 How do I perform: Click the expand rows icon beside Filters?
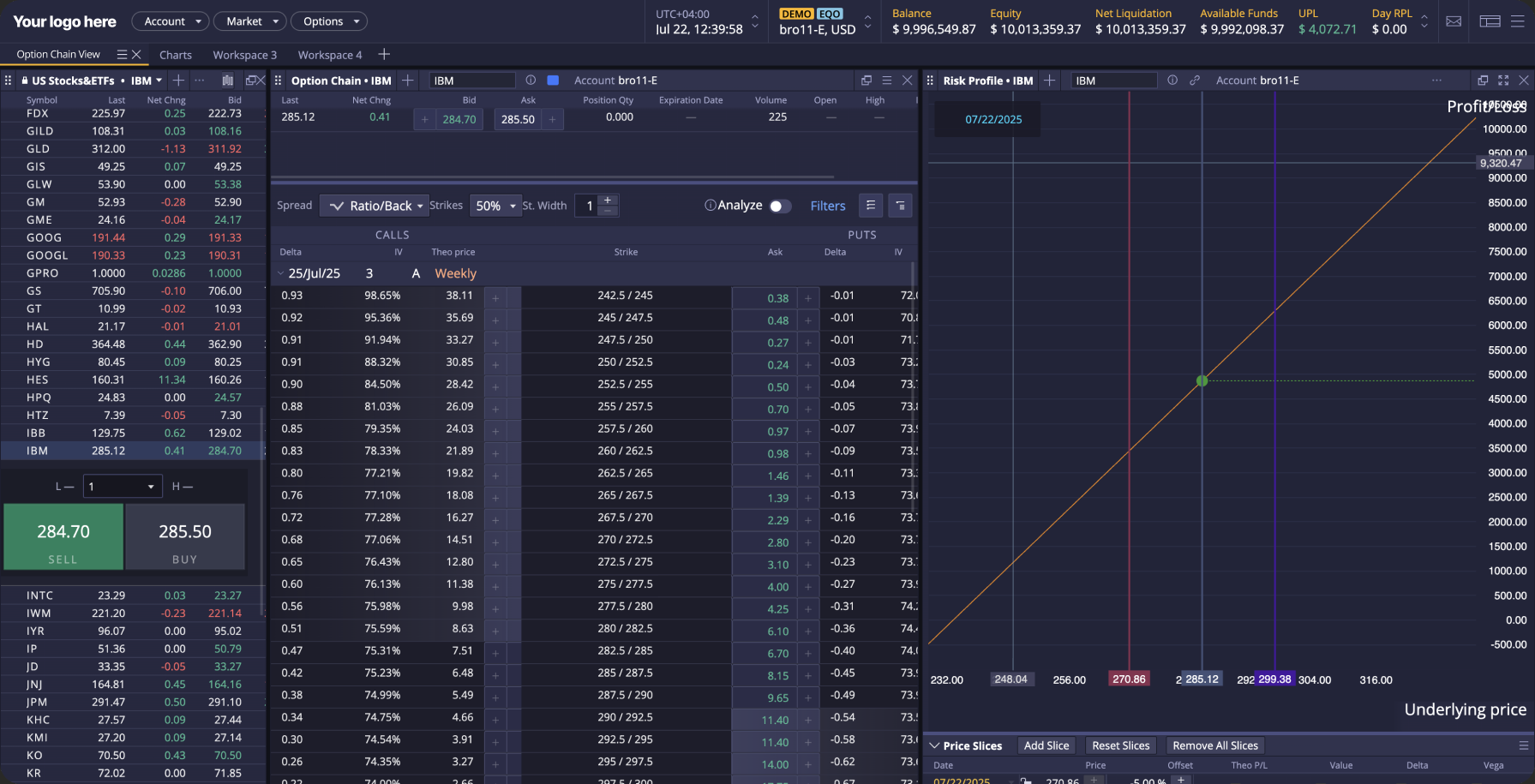tap(871, 205)
